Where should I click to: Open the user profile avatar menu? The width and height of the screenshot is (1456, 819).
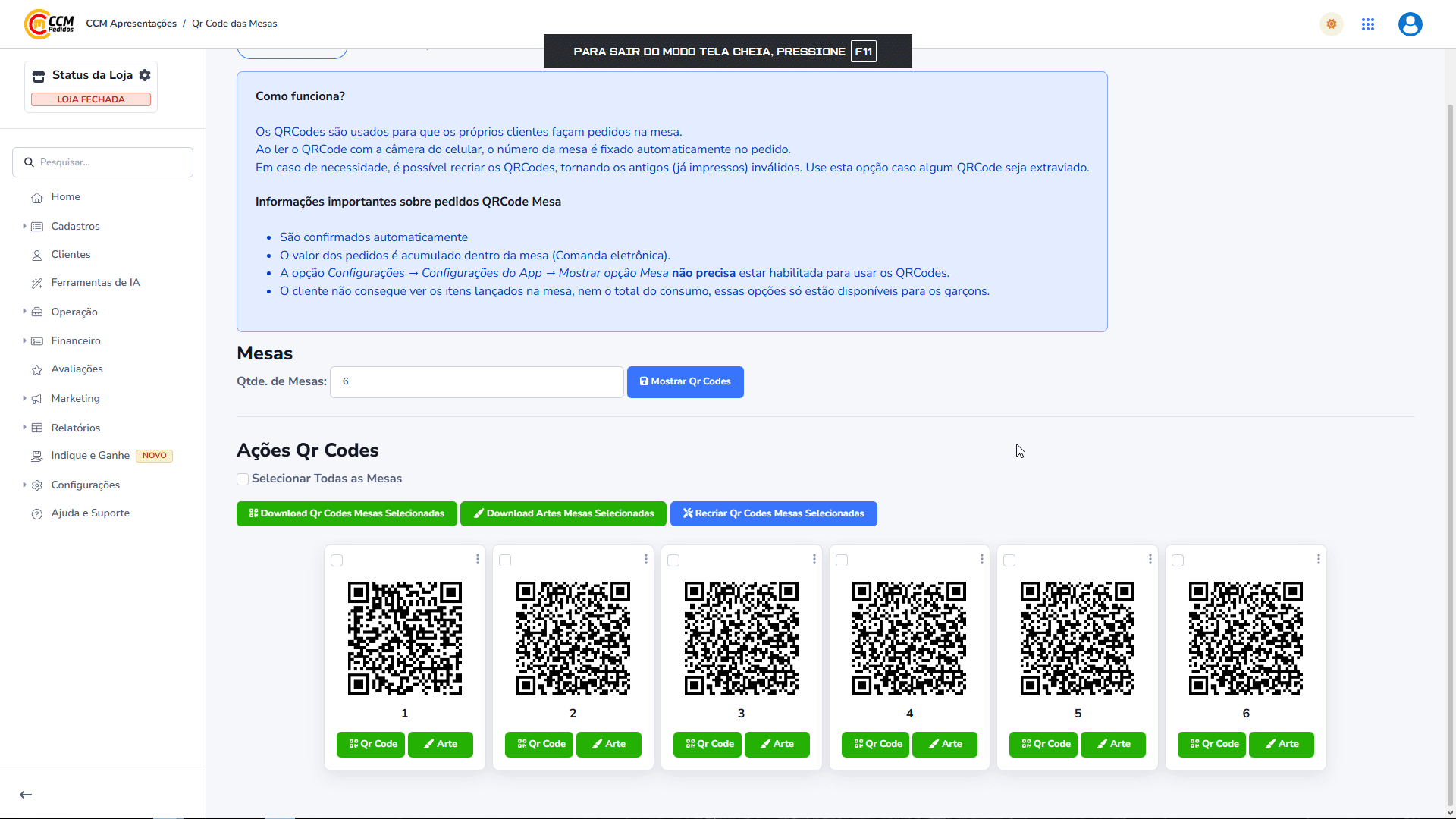click(1410, 24)
